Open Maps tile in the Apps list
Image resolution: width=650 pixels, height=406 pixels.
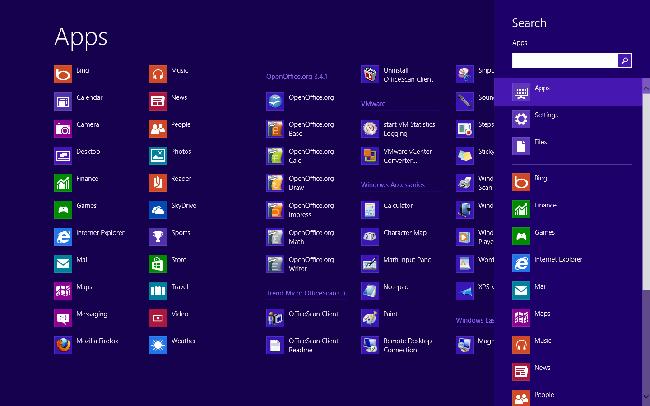[x=63, y=291]
